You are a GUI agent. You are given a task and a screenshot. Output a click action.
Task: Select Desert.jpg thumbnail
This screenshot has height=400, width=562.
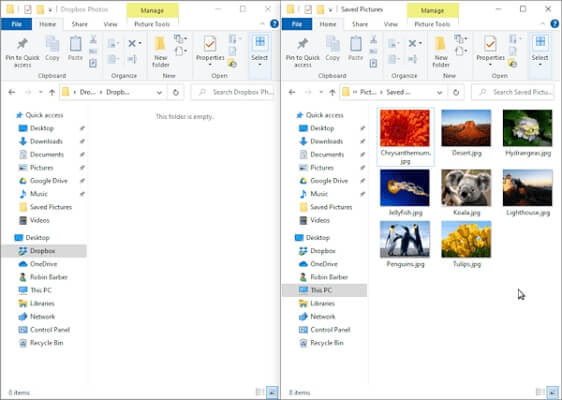[x=466, y=128]
